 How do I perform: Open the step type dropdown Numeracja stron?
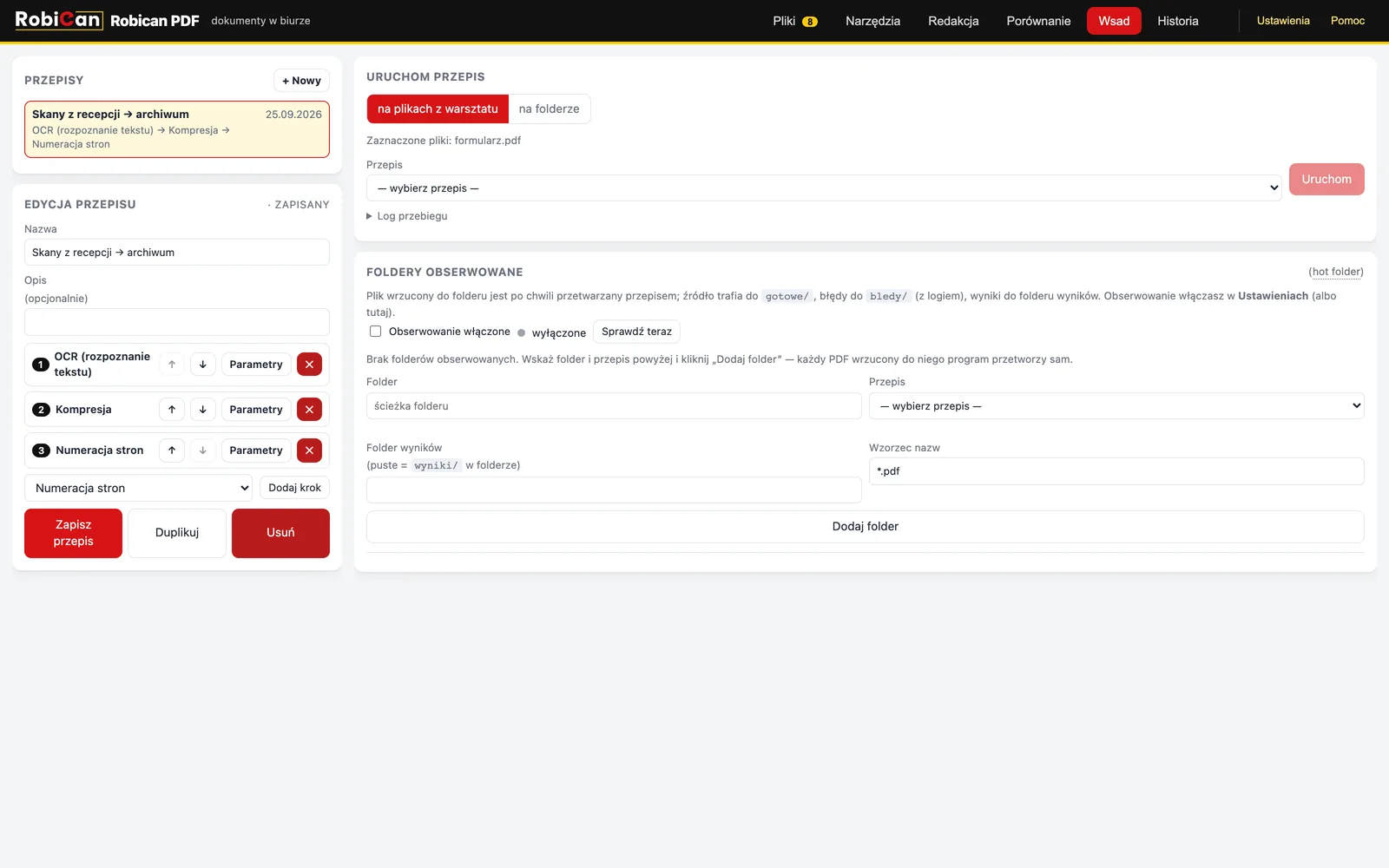(138, 488)
